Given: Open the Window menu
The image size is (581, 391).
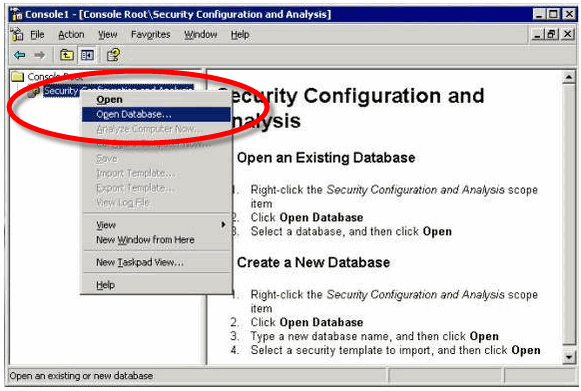Looking at the screenshot, I should [200, 34].
